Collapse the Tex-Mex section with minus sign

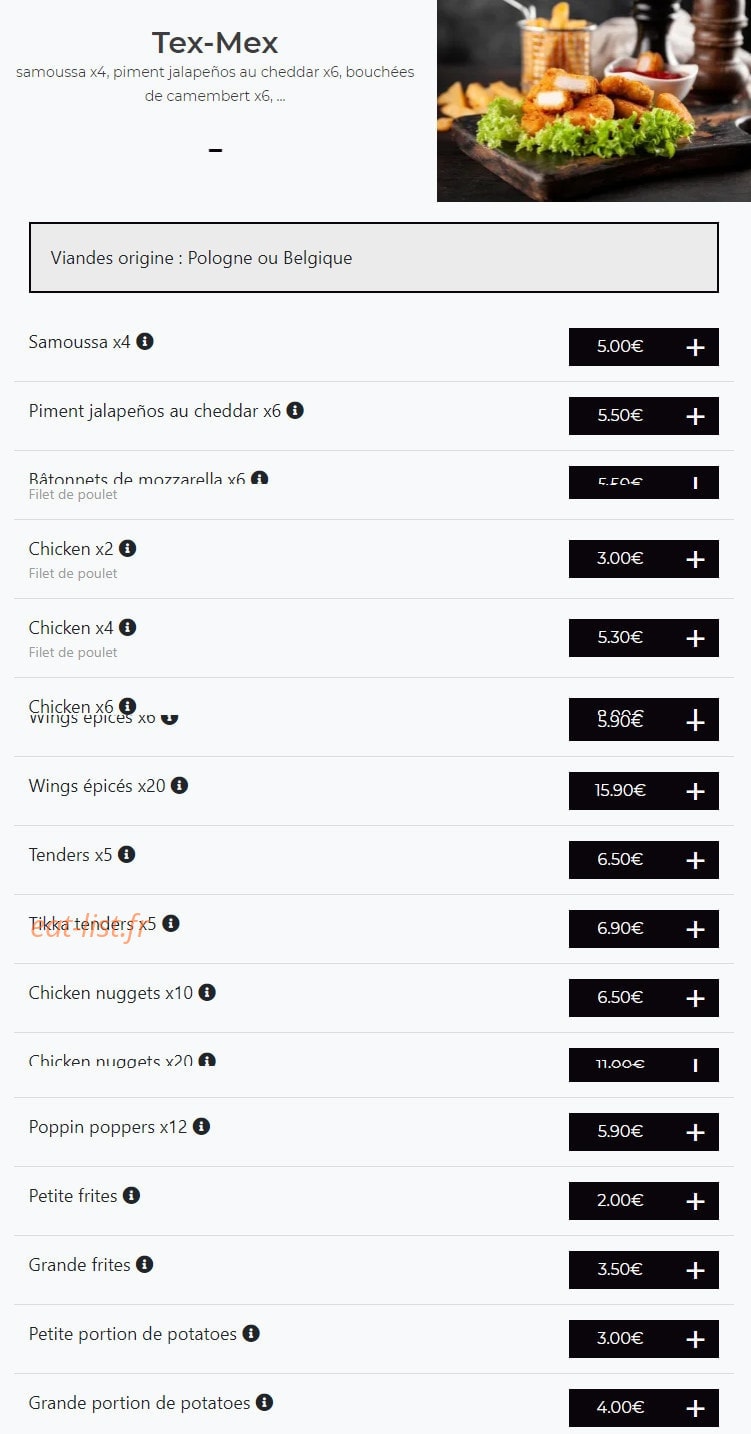click(x=215, y=151)
